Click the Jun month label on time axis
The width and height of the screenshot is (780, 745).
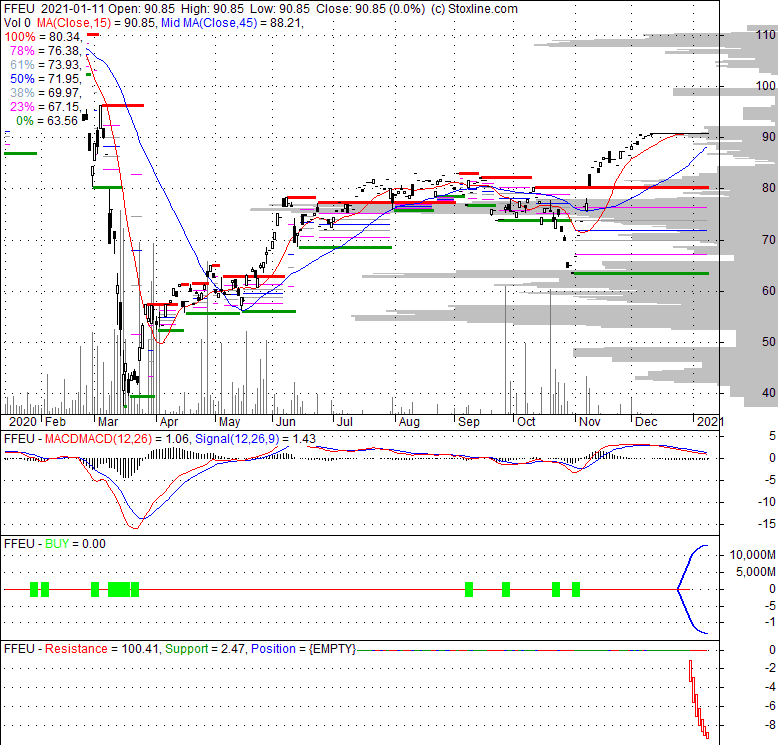[x=286, y=422]
